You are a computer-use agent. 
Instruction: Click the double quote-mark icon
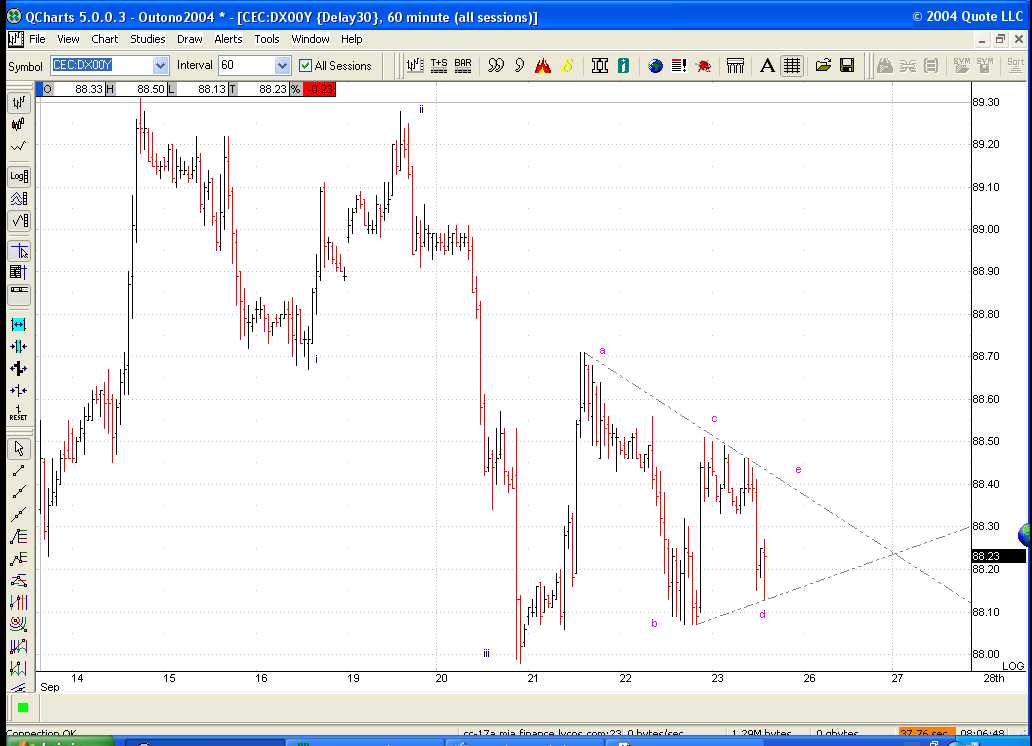pyautogui.click(x=496, y=65)
